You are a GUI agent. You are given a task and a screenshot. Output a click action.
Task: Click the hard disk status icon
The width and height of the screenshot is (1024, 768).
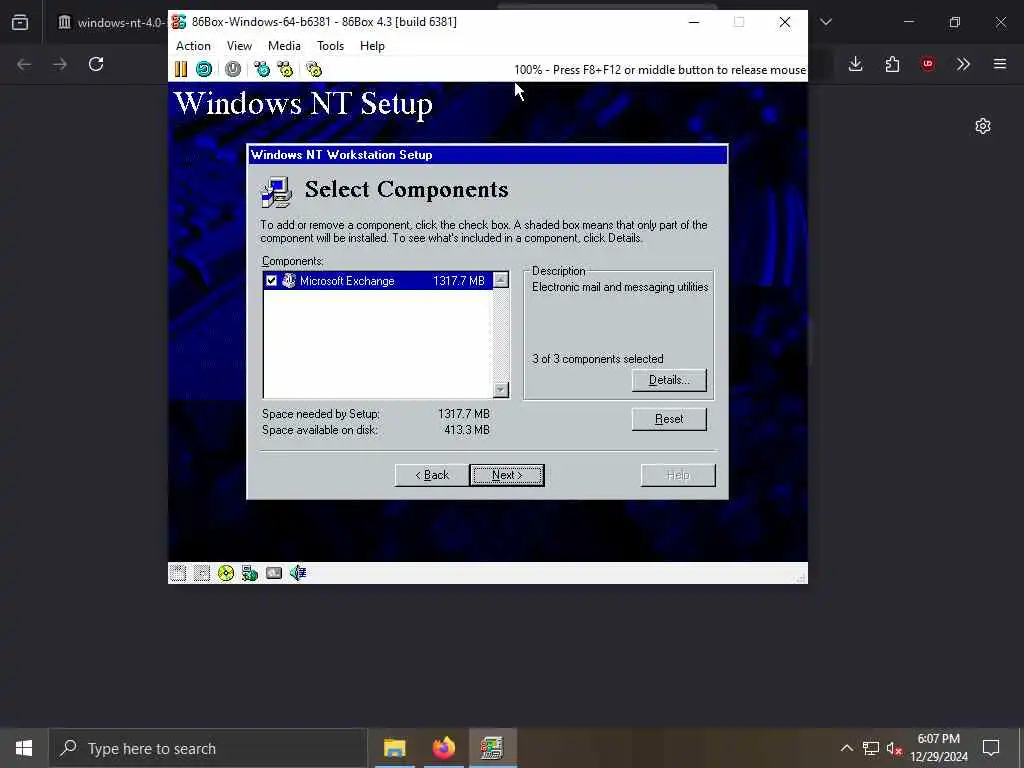pyautogui.click(x=274, y=573)
